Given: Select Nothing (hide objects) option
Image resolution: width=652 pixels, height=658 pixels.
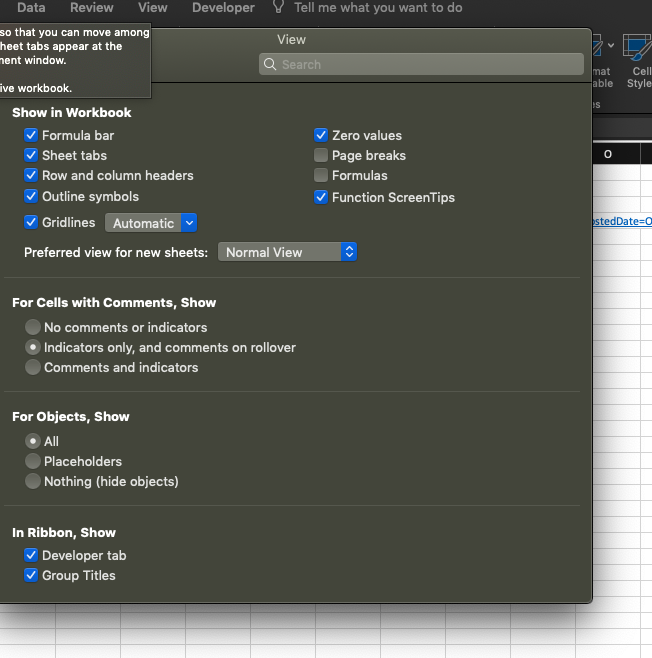Looking at the screenshot, I should [33, 481].
